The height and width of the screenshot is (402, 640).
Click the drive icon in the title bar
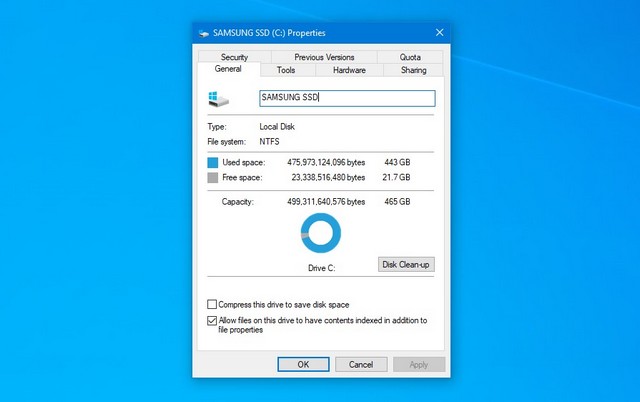204,33
